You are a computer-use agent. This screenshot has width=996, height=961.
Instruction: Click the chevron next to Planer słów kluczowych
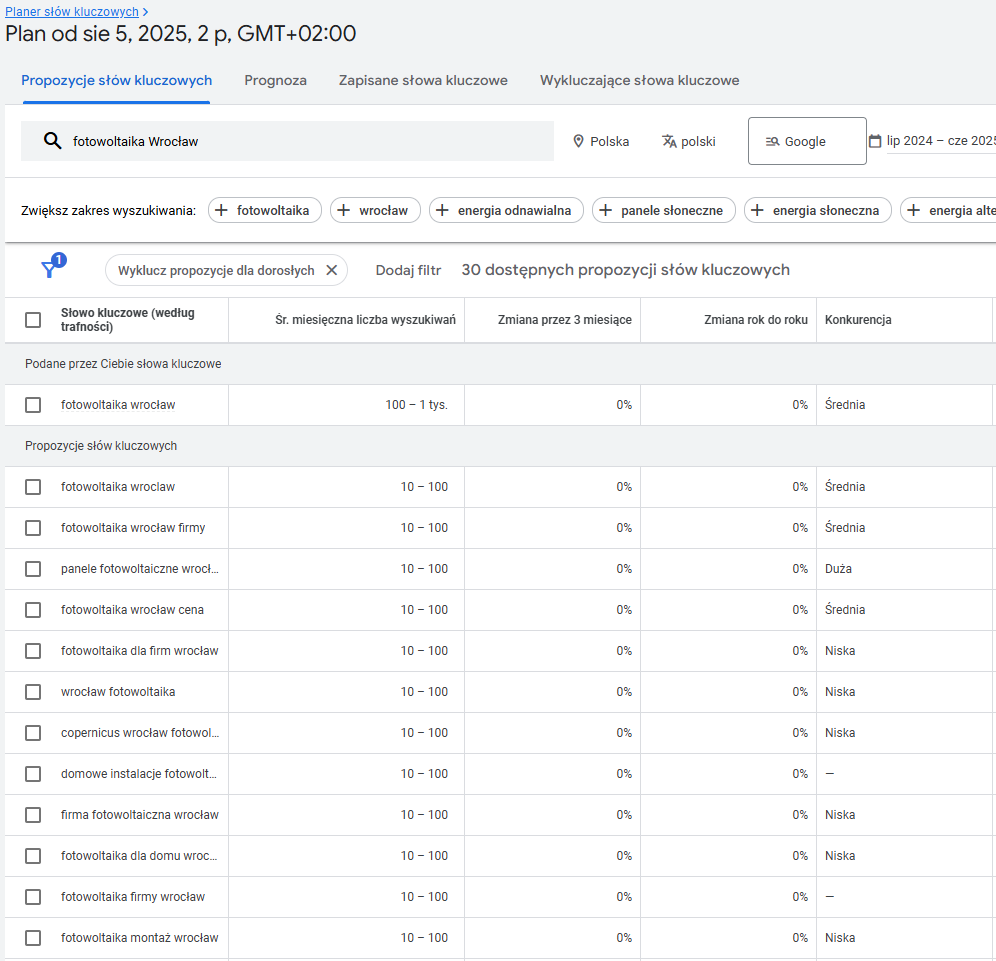click(x=145, y=12)
